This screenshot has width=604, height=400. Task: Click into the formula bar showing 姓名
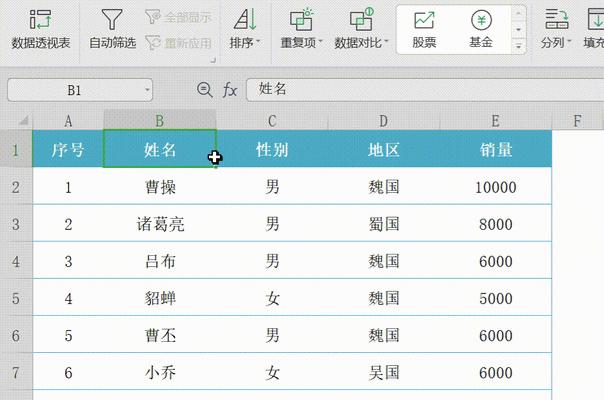click(x=420, y=90)
